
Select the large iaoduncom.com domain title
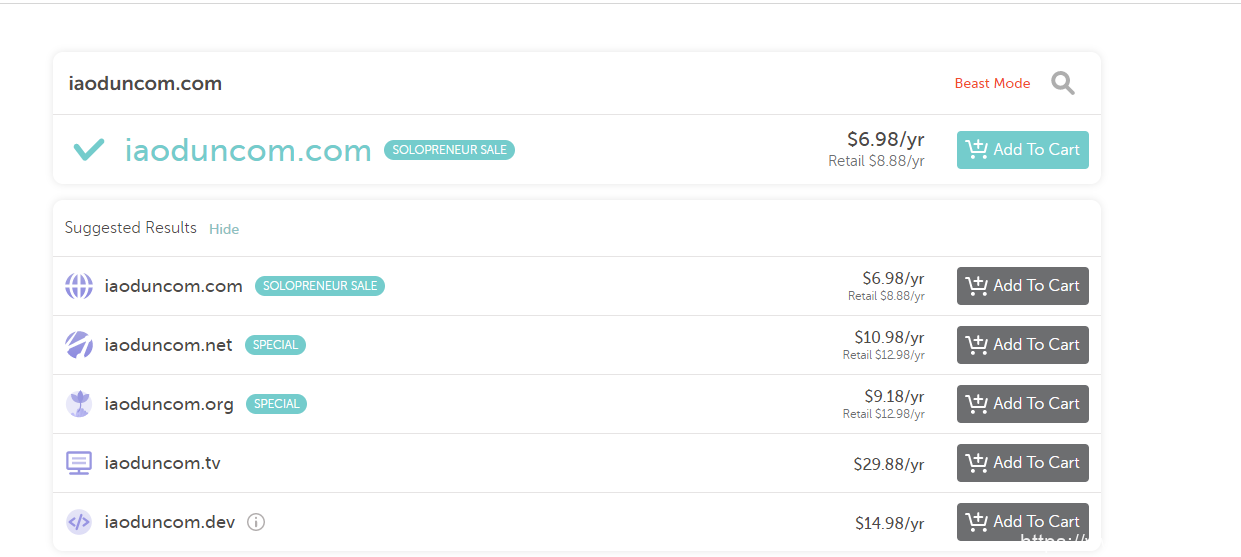pos(248,150)
